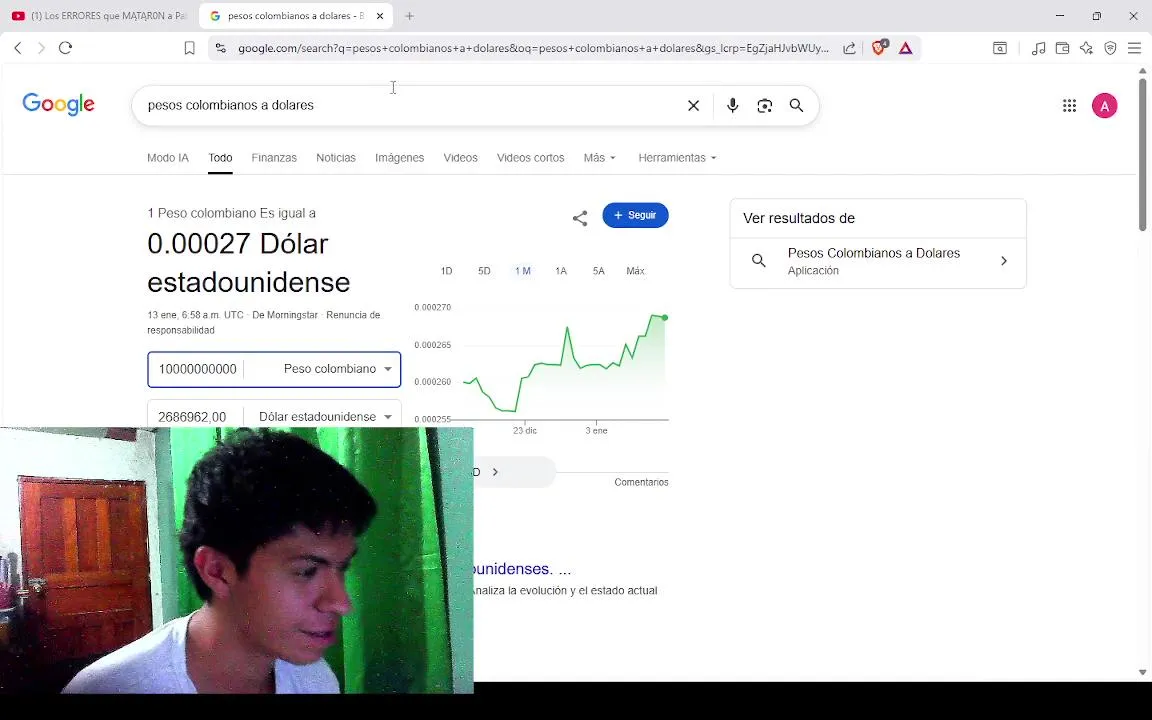Go back using the browser back arrow
Image resolution: width=1152 pixels, height=720 pixels.
click(18, 48)
